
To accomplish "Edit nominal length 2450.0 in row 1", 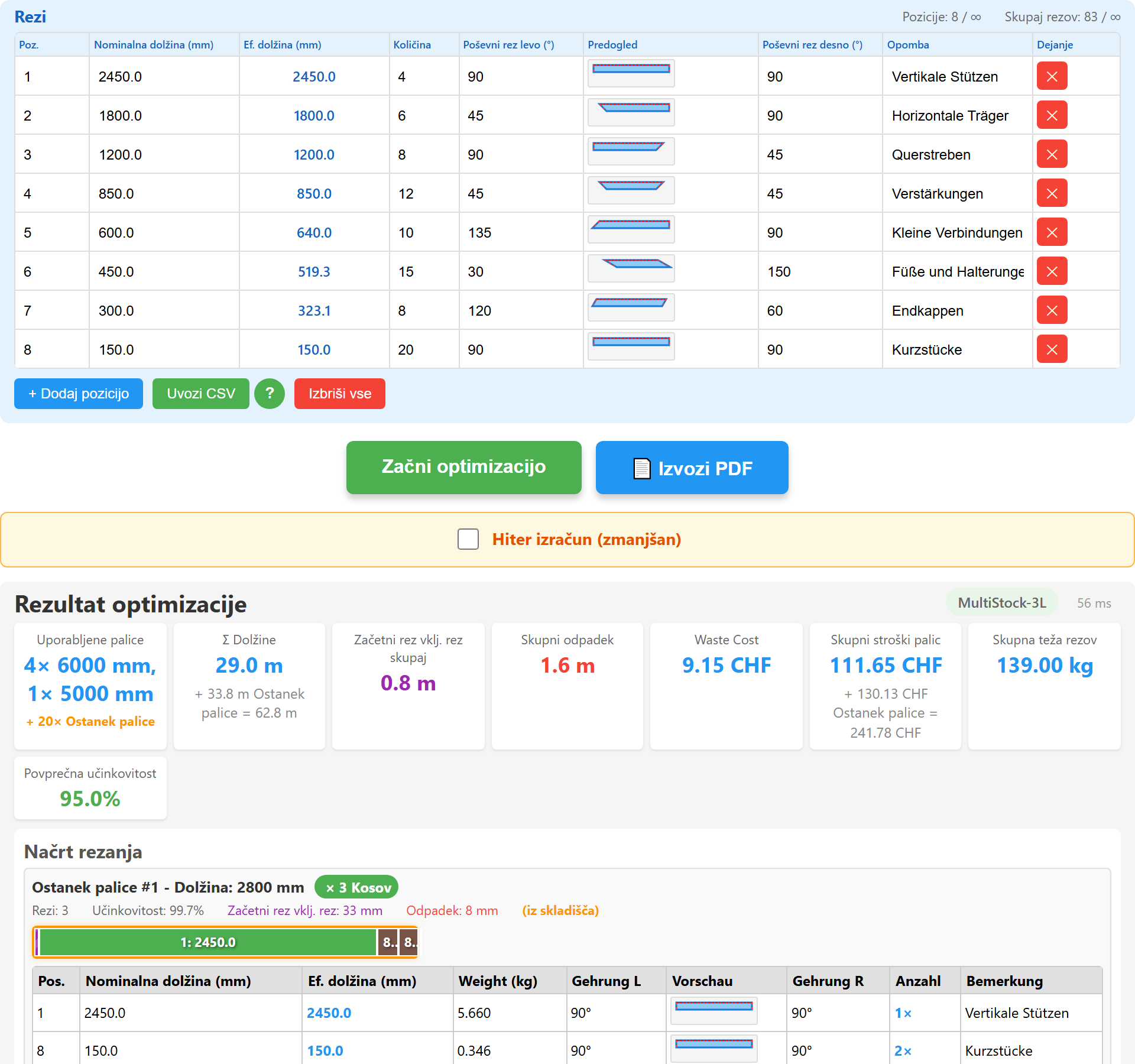I will pos(164,77).
